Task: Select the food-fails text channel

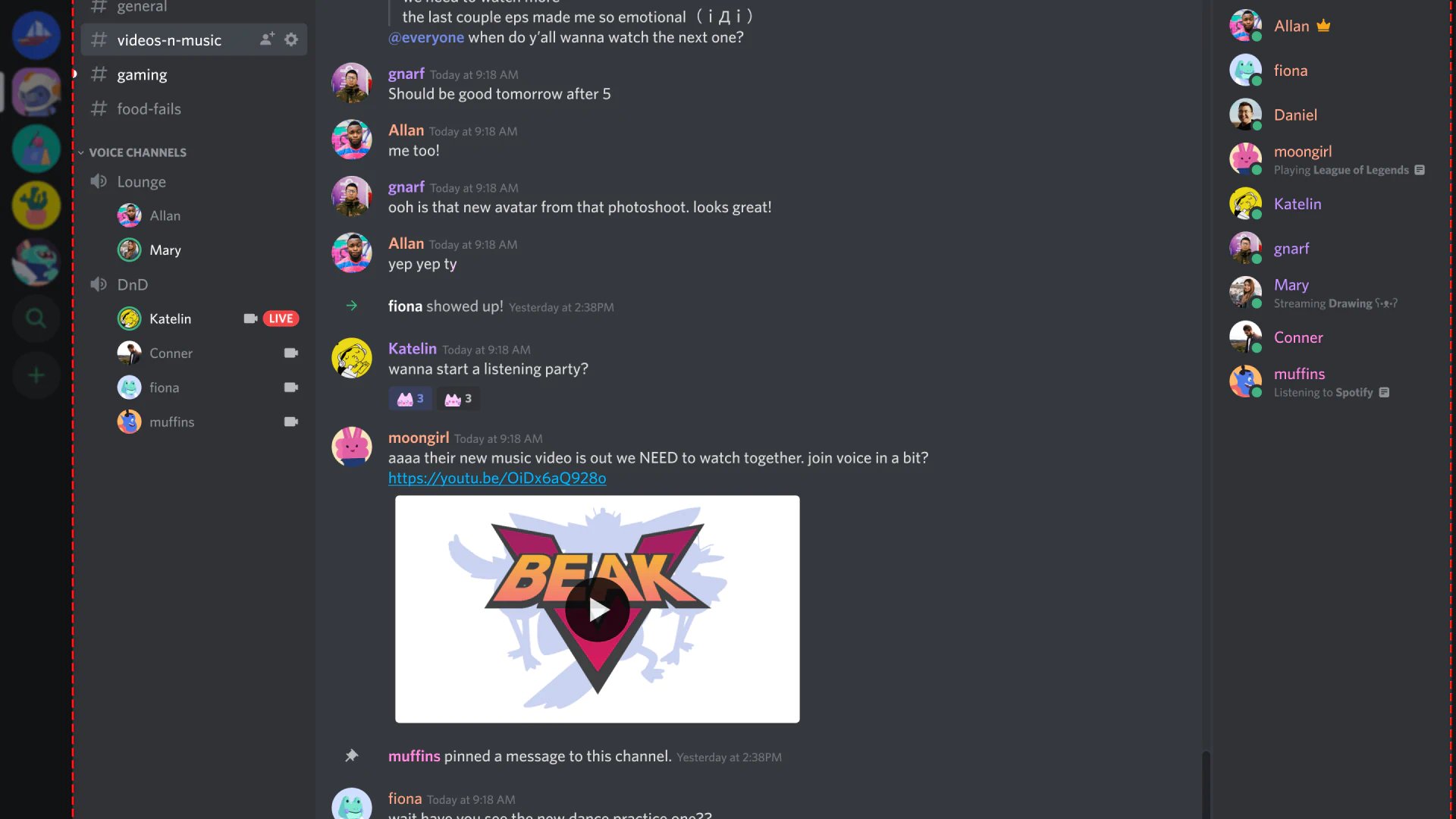Action: pos(149,108)
